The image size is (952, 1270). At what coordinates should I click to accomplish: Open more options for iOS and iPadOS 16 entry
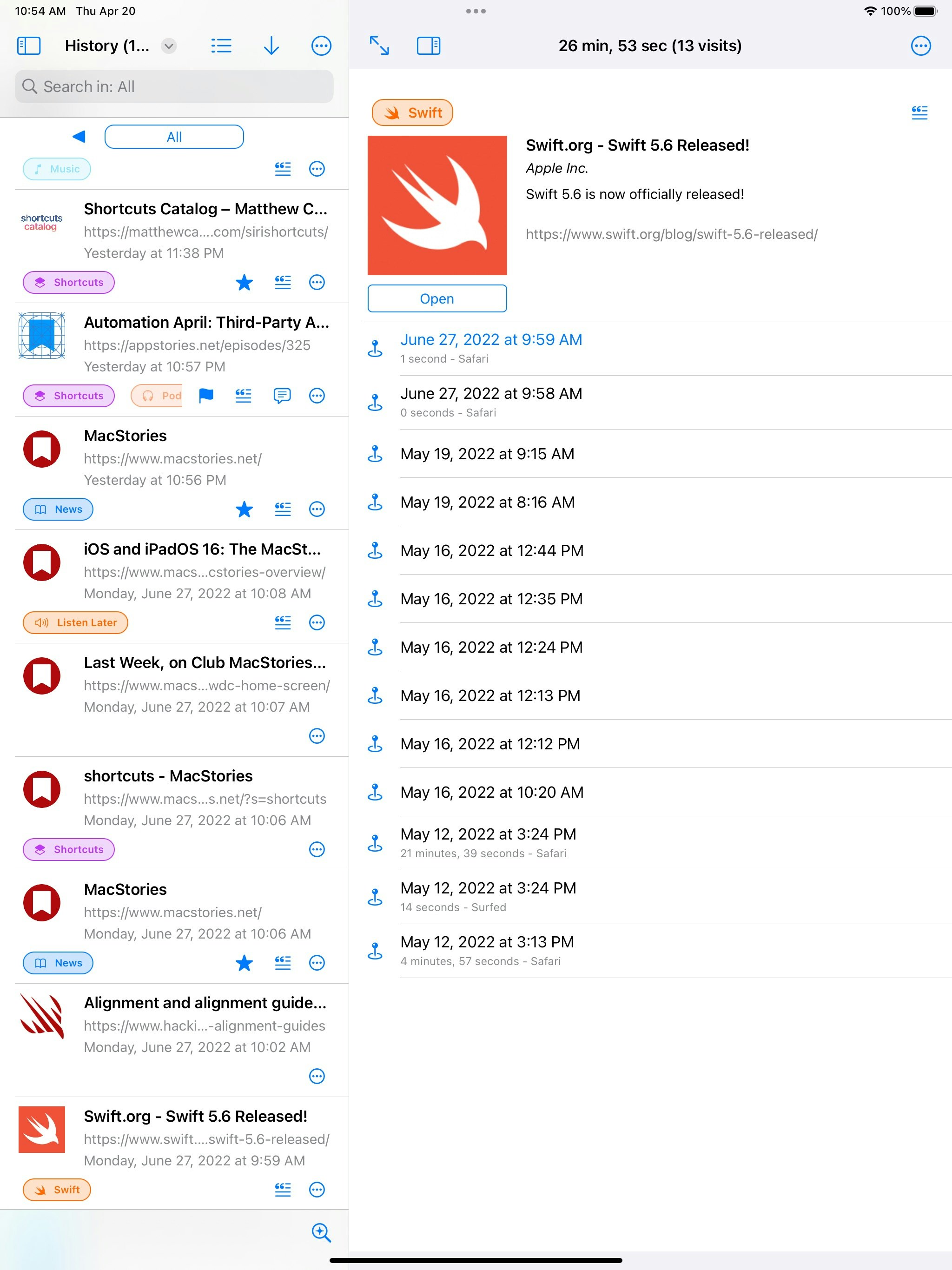317,622
